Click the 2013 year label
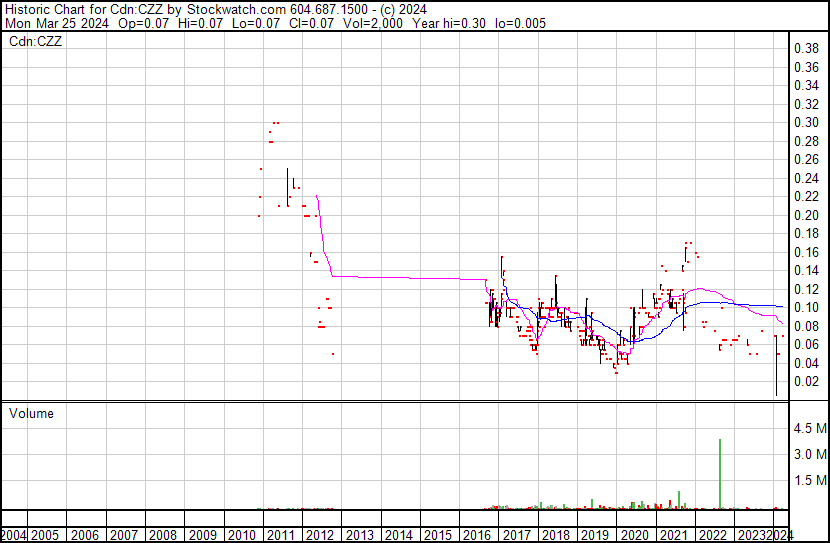Image resolution: width=830 pixels, height=543 pixels. pyautogui.click(x=359, y=535)
